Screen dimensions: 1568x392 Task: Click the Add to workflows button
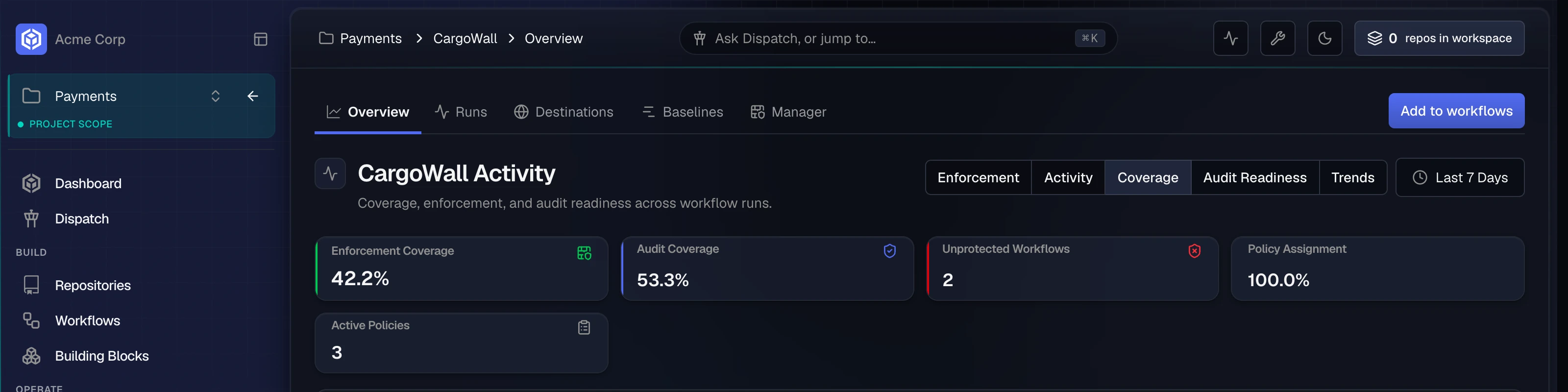(x=1456, y=111)
